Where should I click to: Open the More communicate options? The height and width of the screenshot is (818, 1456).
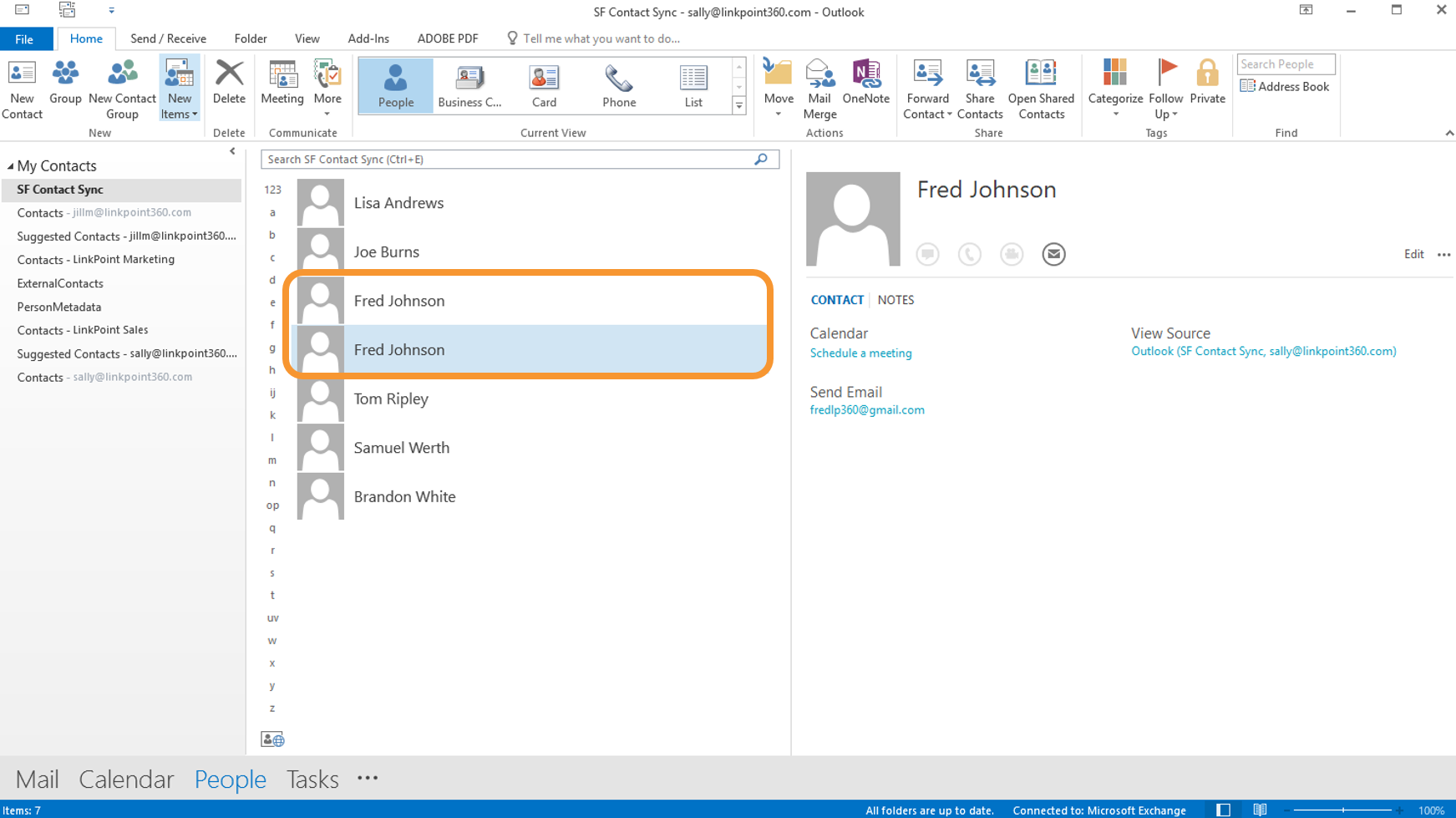pyautogui.click(x=327, y=89)
